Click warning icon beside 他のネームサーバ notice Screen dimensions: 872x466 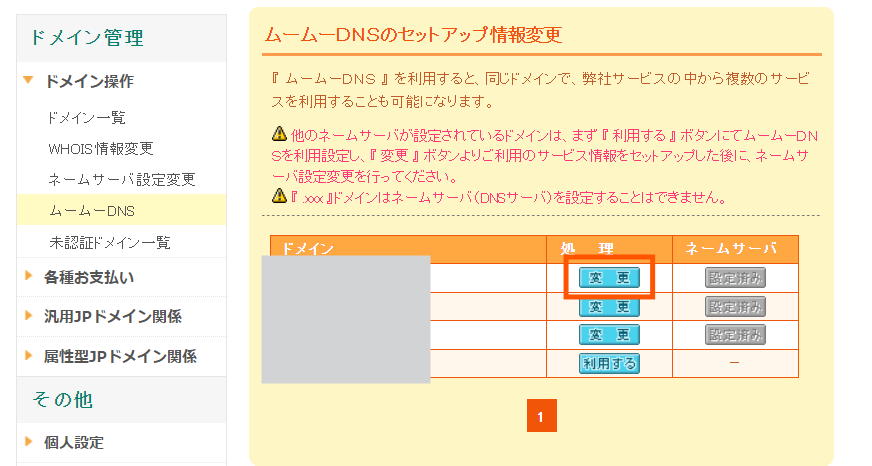[x=279, y=133]
